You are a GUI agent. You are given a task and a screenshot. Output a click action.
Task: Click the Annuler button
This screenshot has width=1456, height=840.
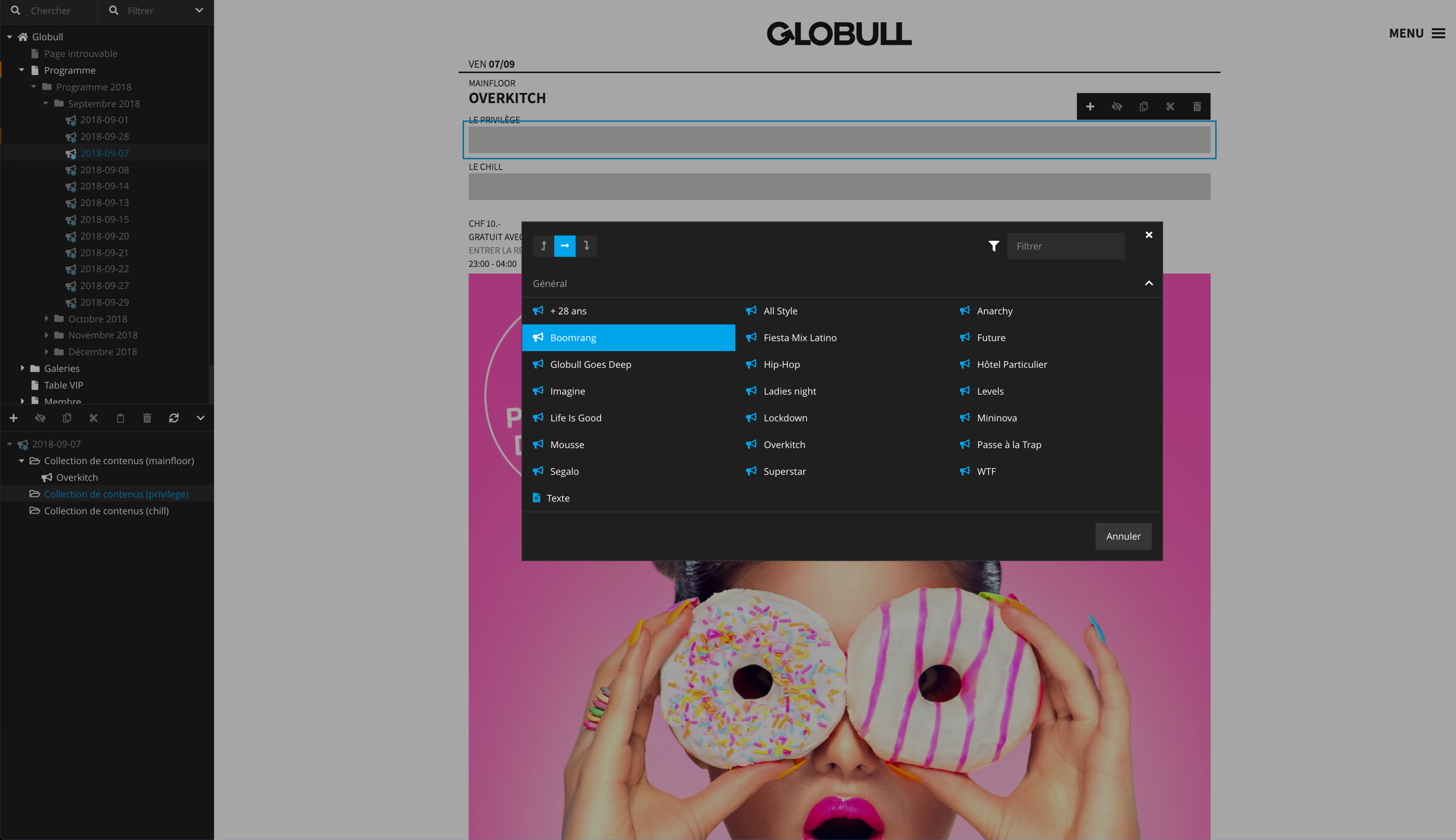pyautogui.click(x=1123, y=536)
